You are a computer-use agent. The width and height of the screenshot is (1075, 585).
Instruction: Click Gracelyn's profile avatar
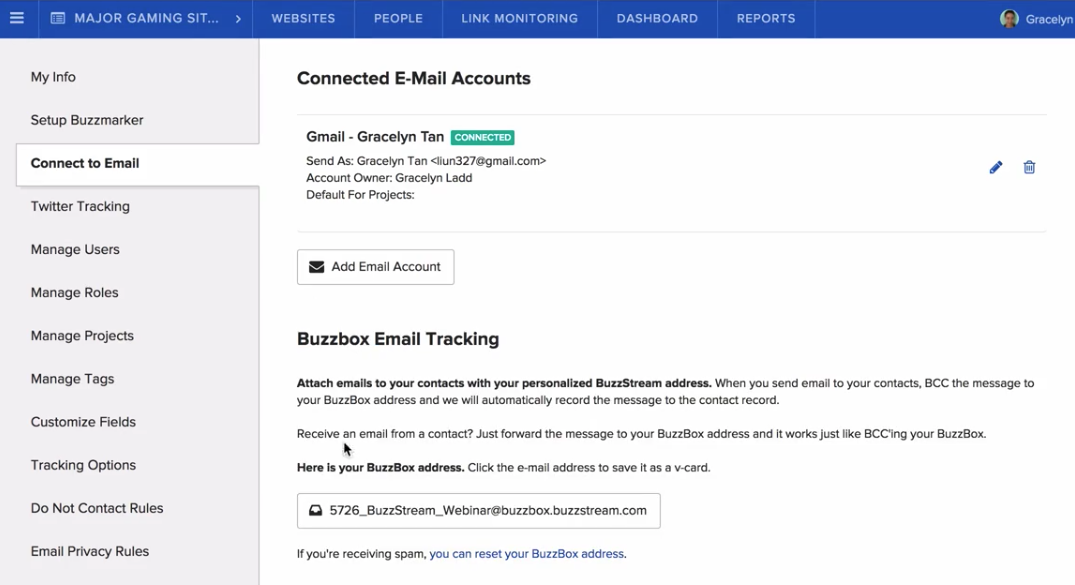[x=1009, y=19]
